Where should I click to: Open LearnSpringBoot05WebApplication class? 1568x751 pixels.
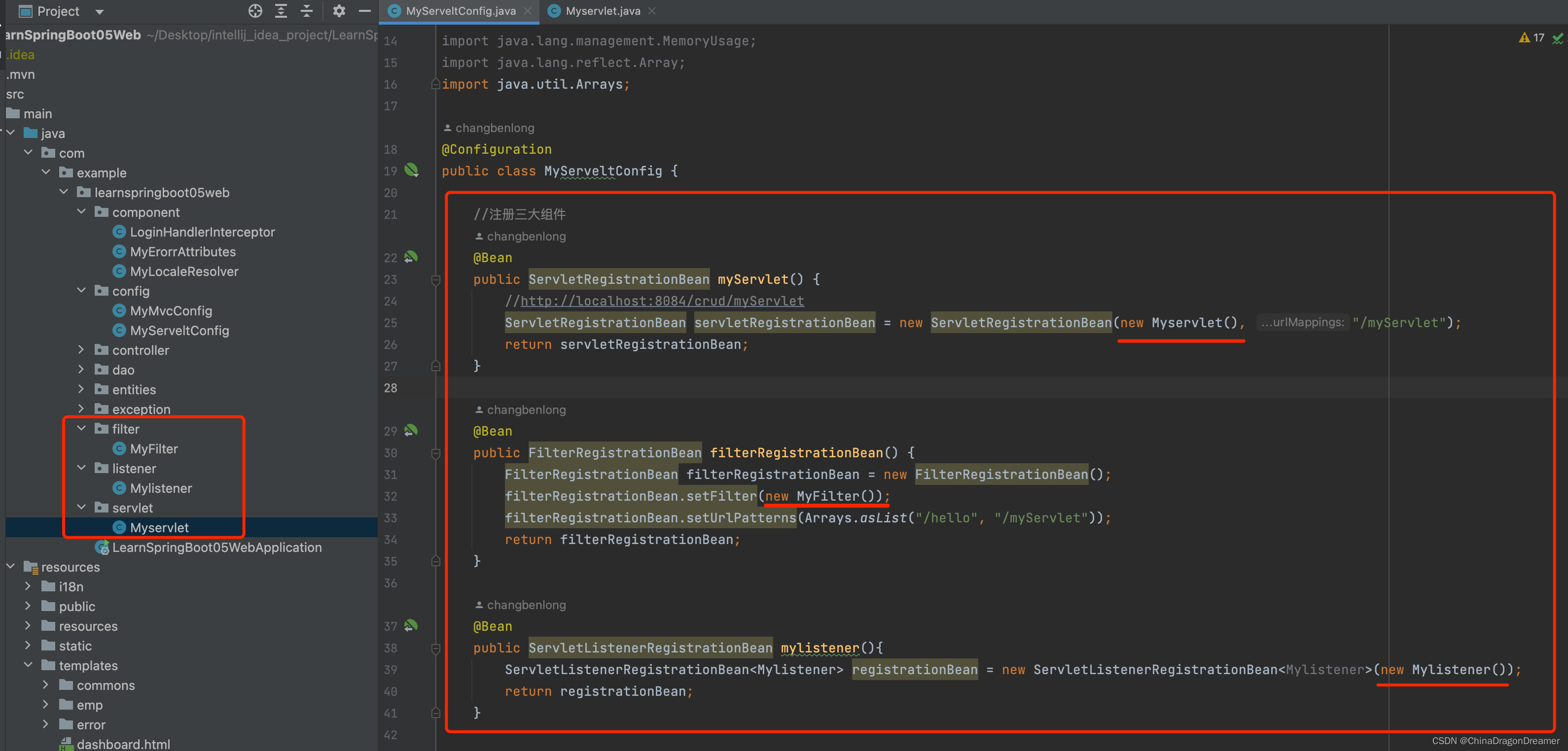click(x=216, y=546)
